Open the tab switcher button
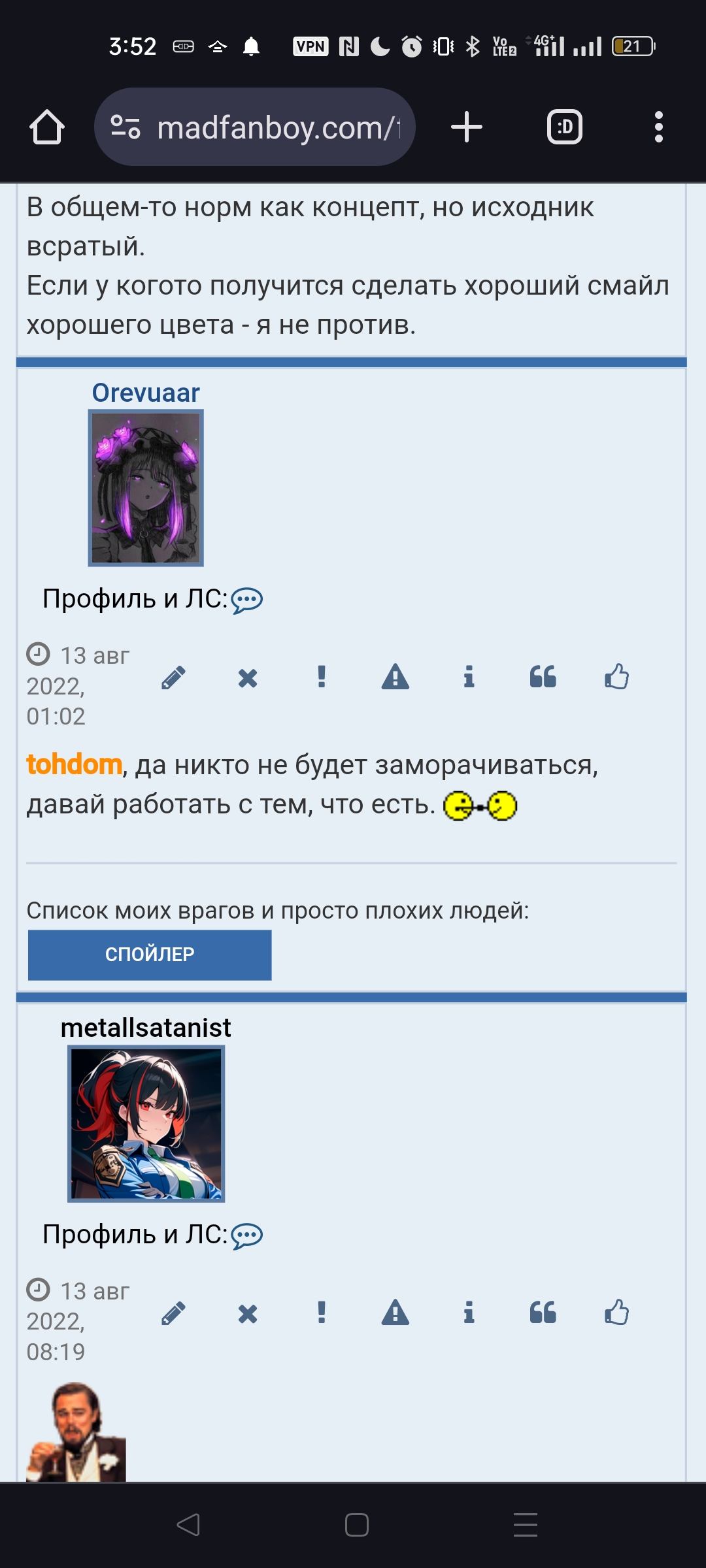 pos(565,127)
